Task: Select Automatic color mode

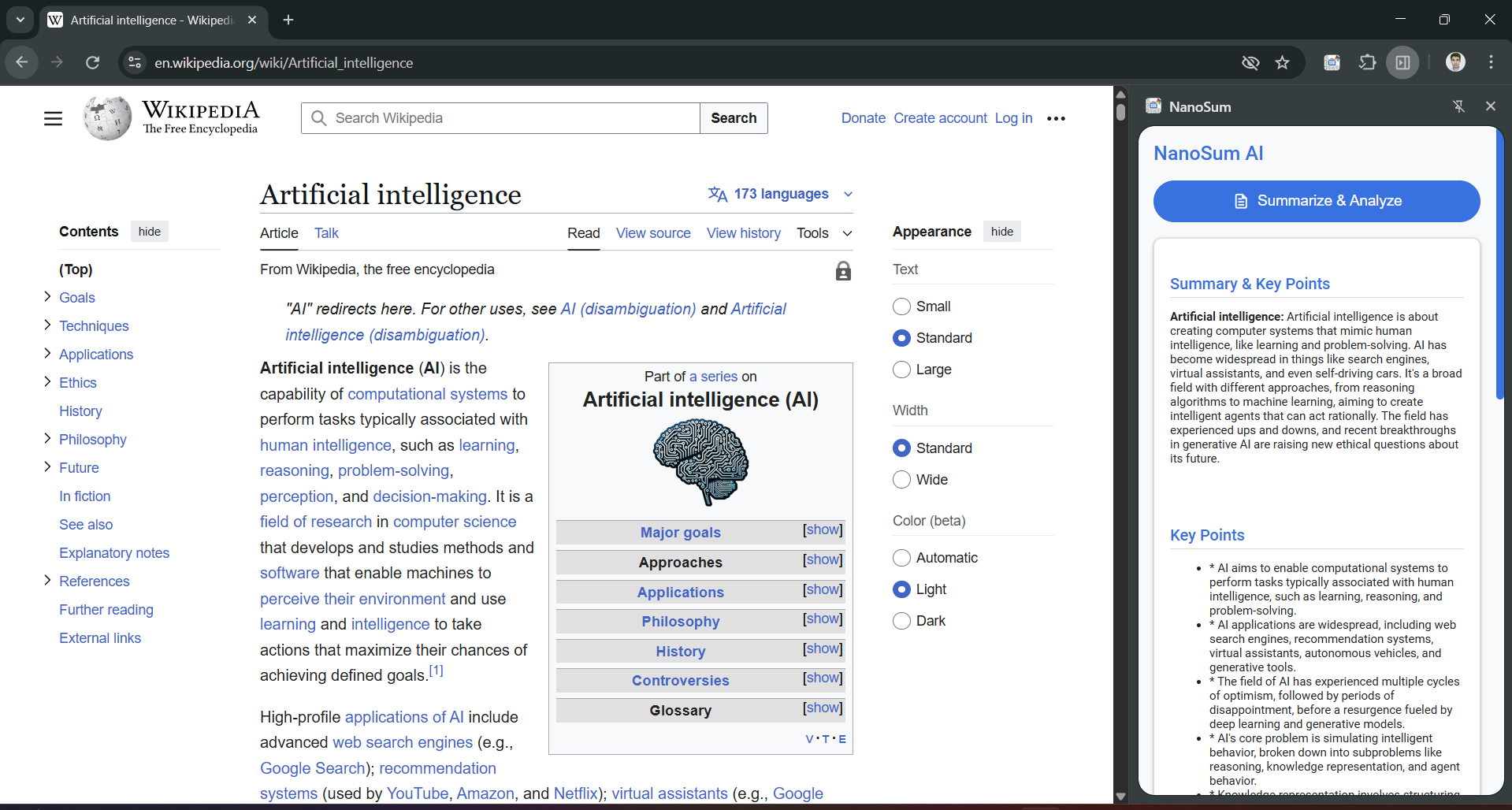Action: 902,558
